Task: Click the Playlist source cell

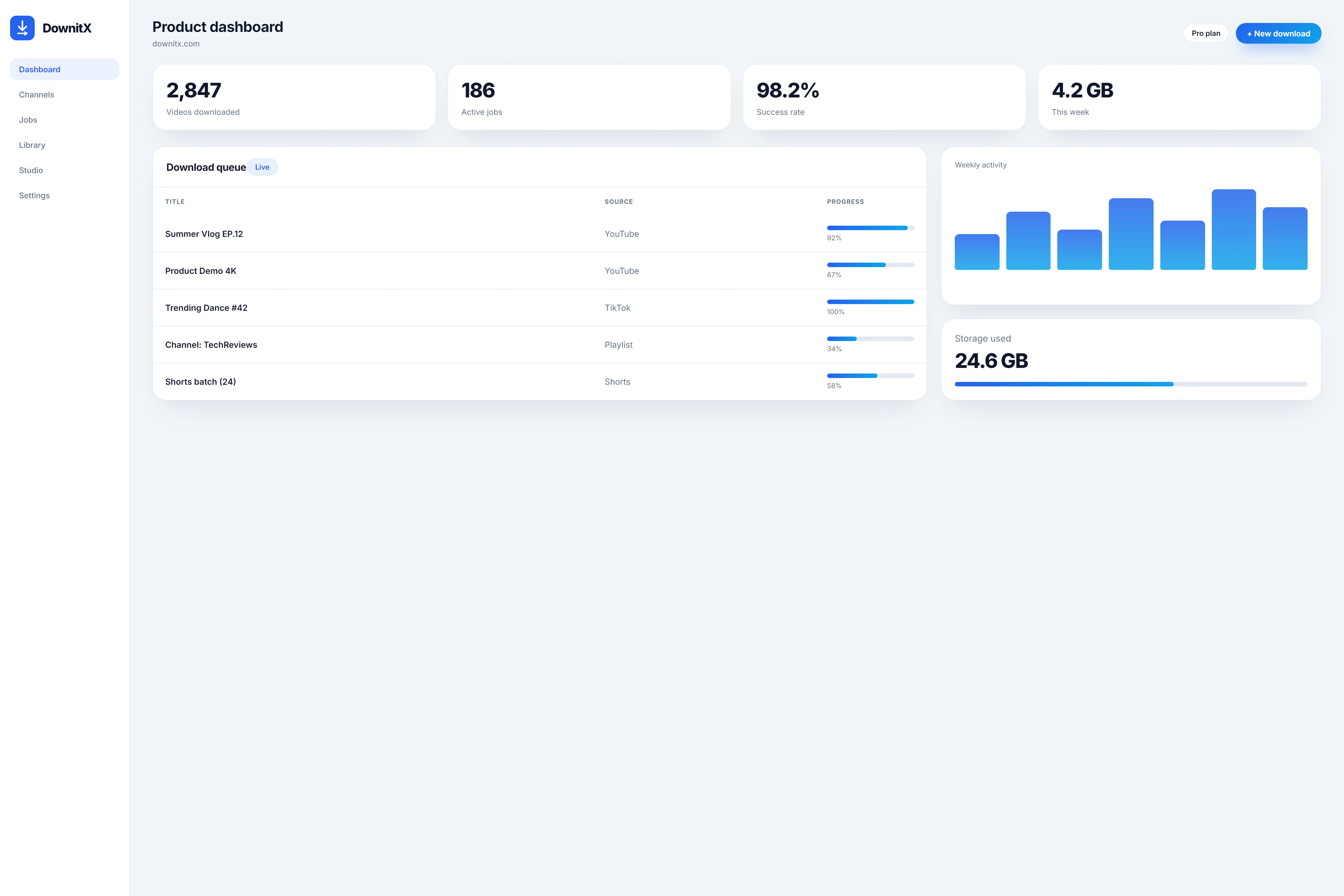Action: tap(618, 345)
